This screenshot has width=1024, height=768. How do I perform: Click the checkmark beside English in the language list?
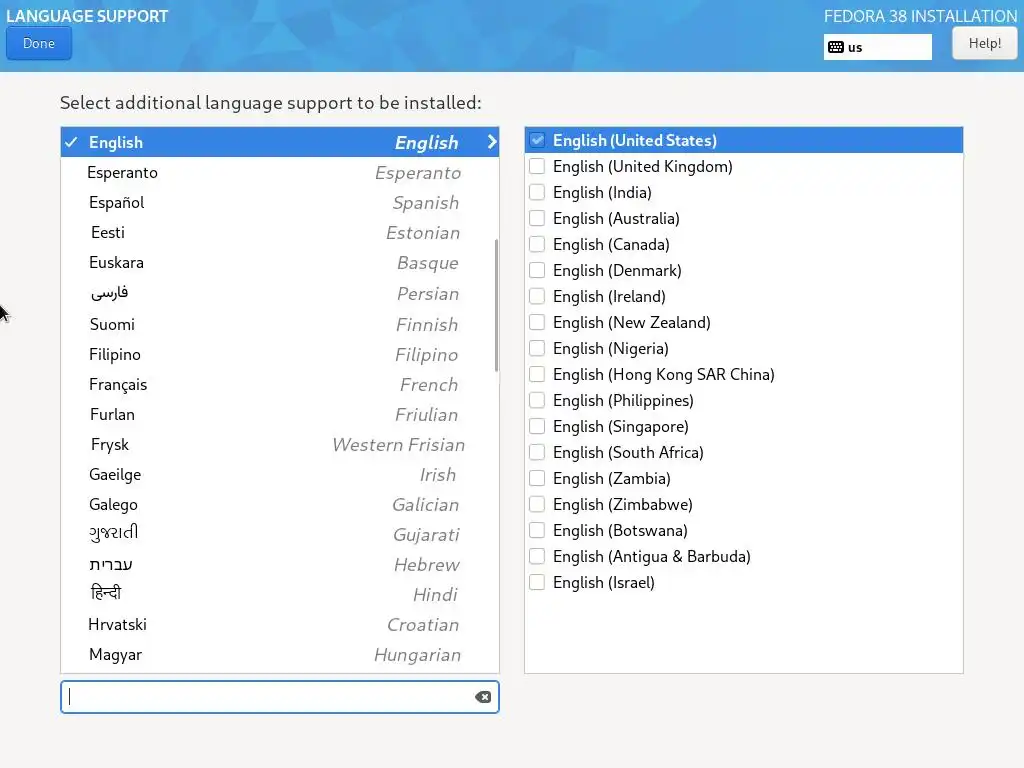point(72,142)
